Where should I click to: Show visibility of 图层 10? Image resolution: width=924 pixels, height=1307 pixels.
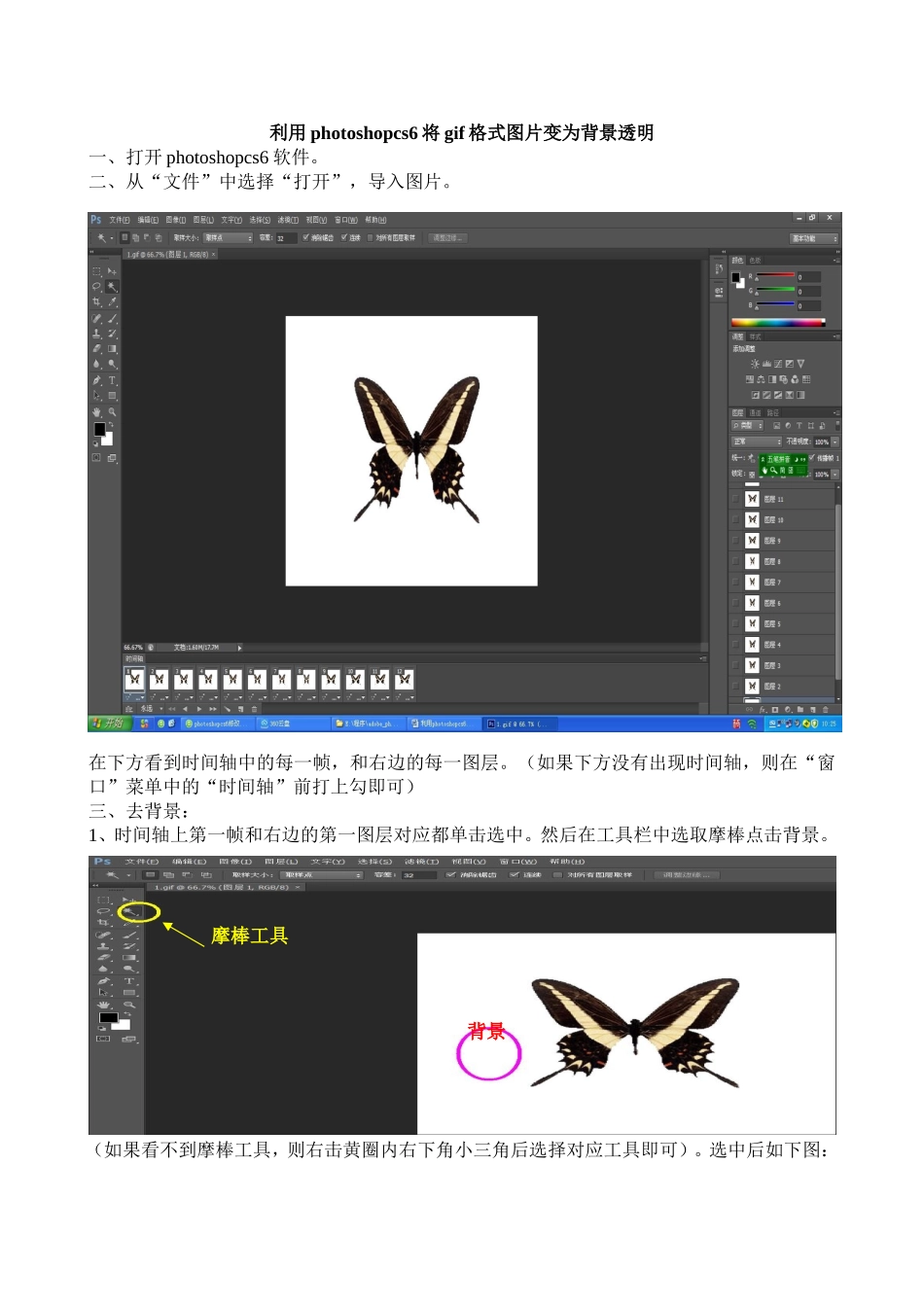pyautogui.click(x=736, y=519)
